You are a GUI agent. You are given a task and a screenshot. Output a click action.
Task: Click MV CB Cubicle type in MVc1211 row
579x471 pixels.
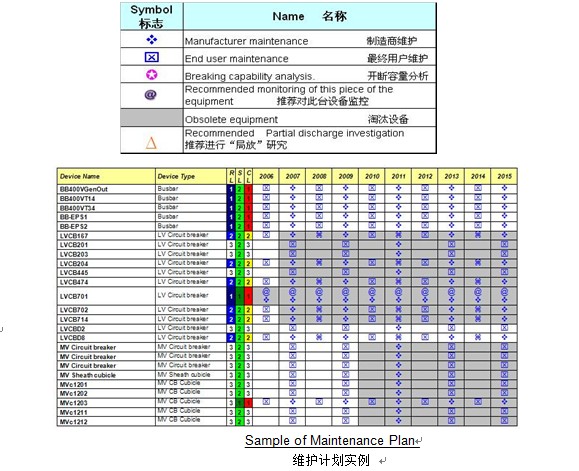pyautogui.click(x=191, y=412)
